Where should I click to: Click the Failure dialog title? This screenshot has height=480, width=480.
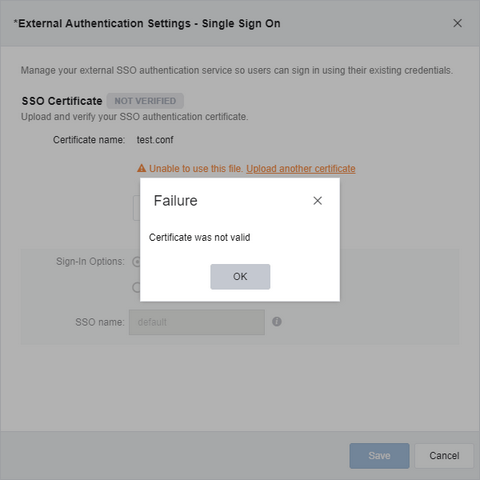(x=175, y=201)
